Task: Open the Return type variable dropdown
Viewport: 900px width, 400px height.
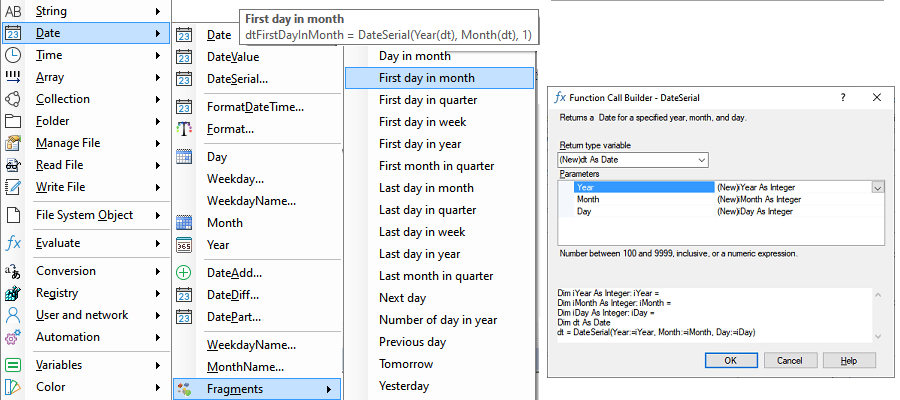Action: (x=700, y=160)
